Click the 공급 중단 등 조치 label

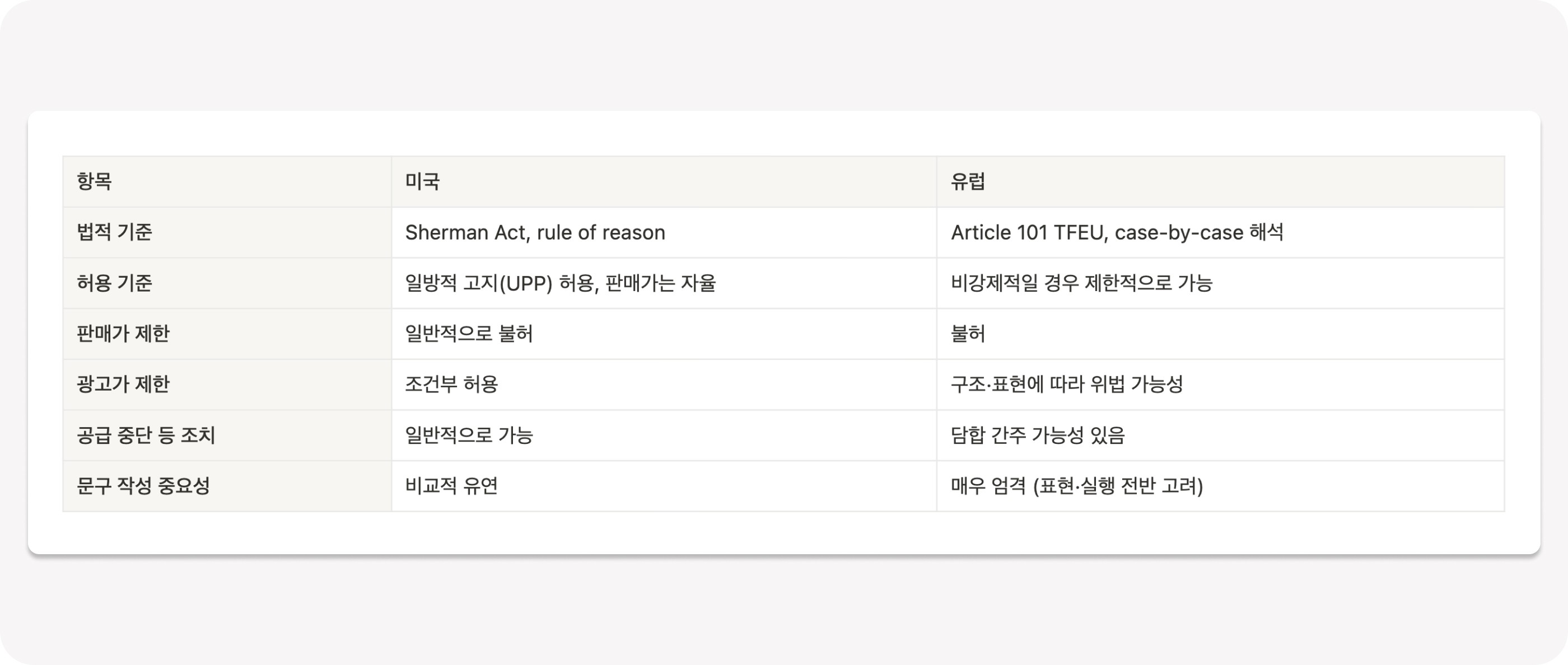pos(227,435)
